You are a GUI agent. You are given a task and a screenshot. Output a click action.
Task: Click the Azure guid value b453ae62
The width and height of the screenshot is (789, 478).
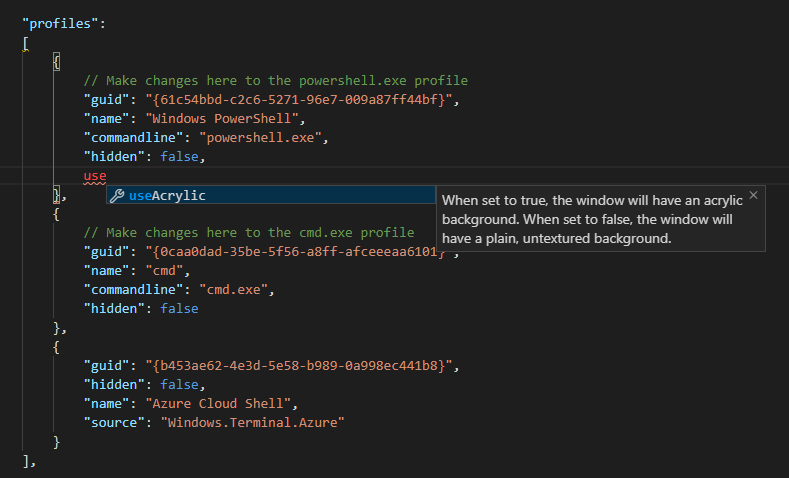tap(299, 366)
